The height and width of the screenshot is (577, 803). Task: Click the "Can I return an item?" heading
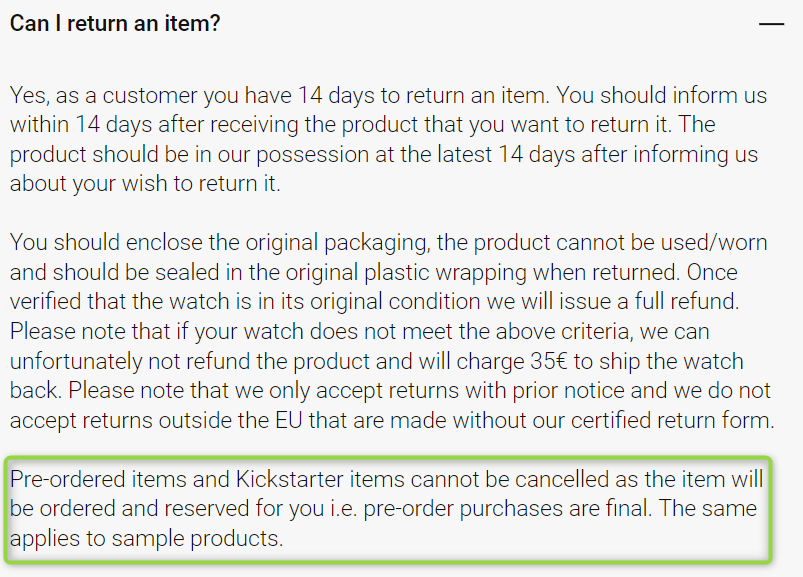[115, 24]
